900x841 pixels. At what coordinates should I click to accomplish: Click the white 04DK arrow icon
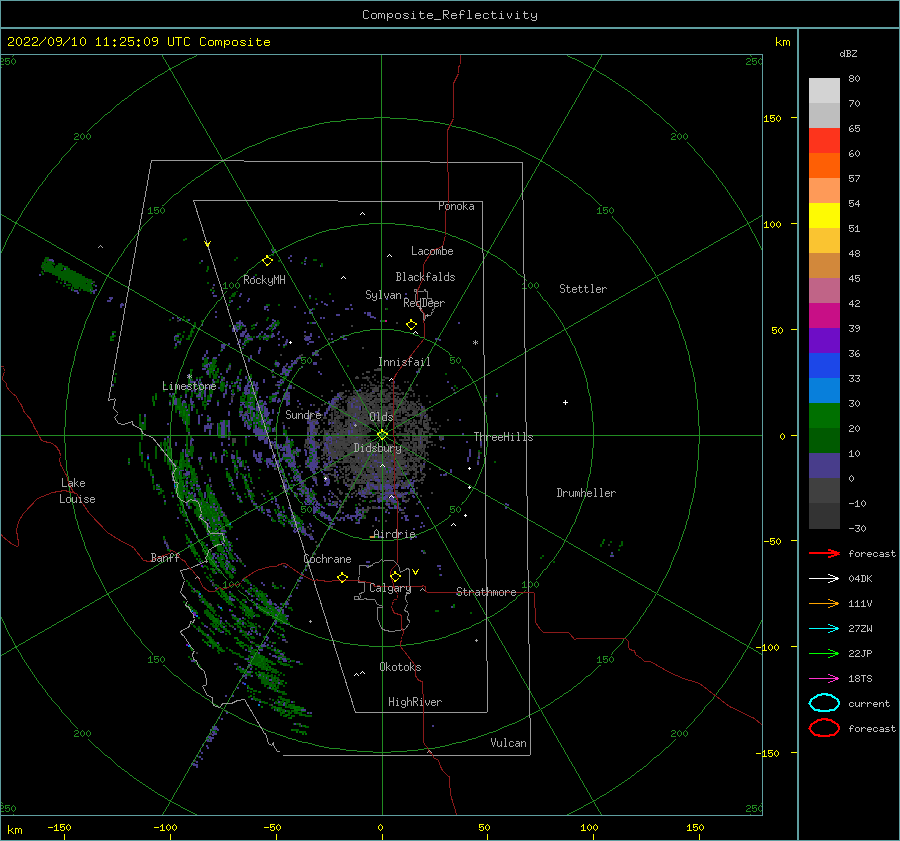point(824,578)
